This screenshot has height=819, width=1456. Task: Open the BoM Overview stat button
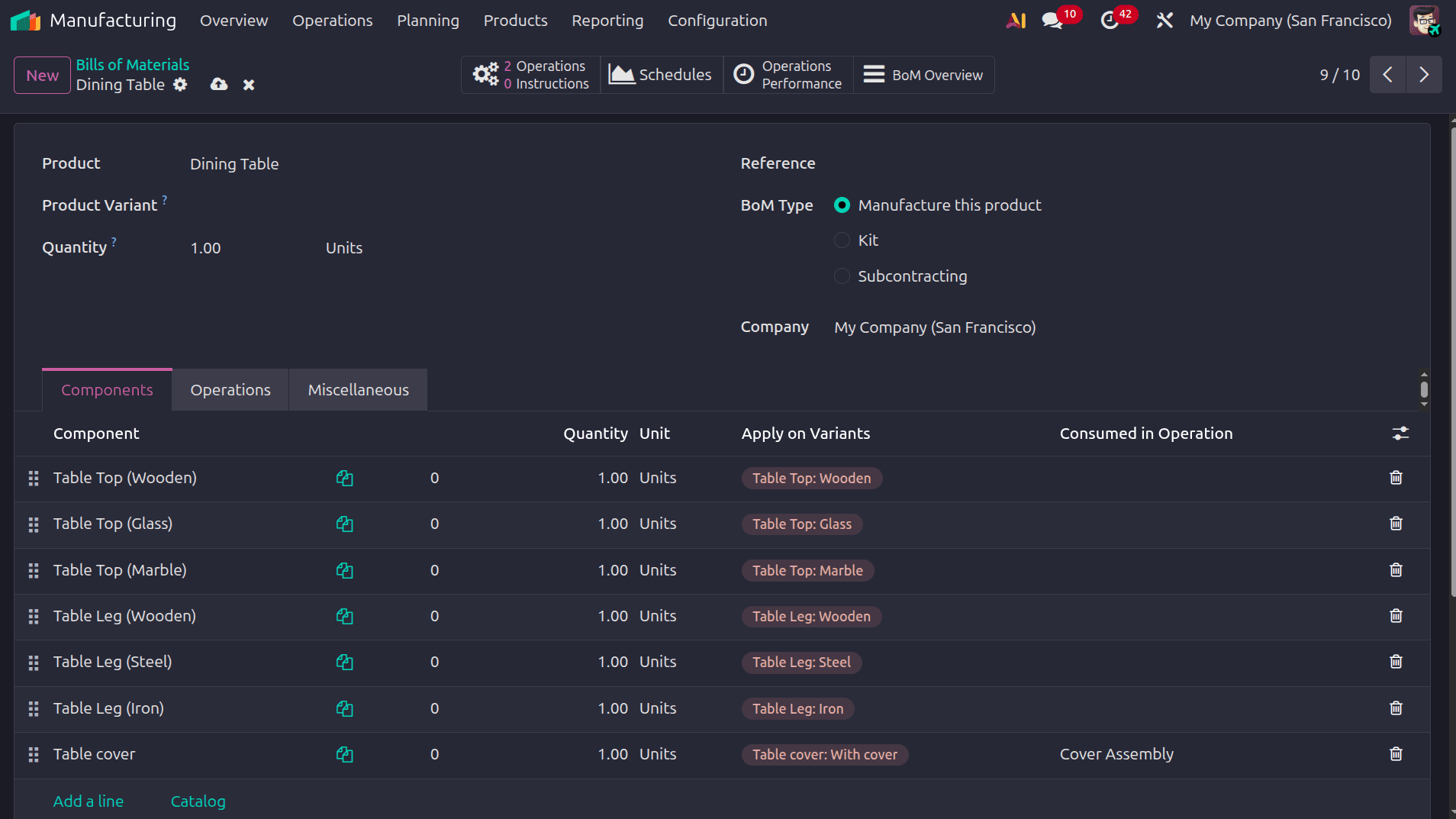924,75
